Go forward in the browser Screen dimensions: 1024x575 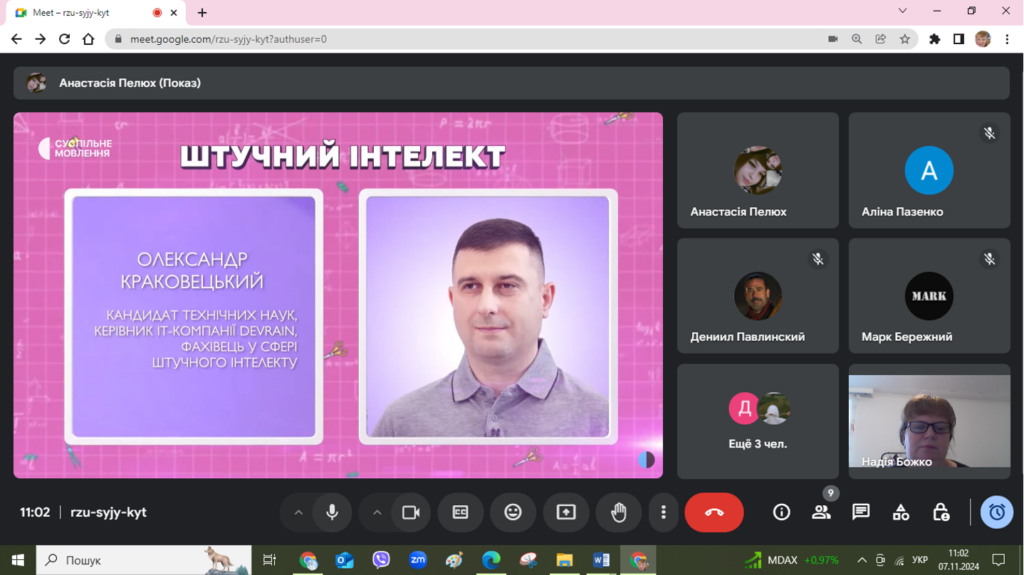tap(40, 39)
